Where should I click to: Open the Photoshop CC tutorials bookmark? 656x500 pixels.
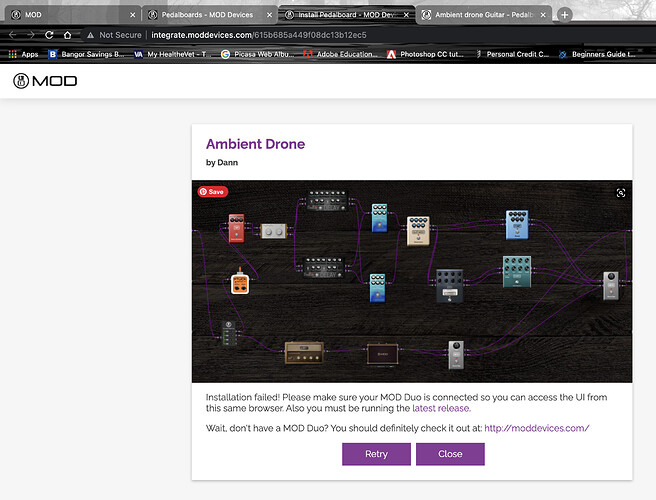(x=425, y=54)
